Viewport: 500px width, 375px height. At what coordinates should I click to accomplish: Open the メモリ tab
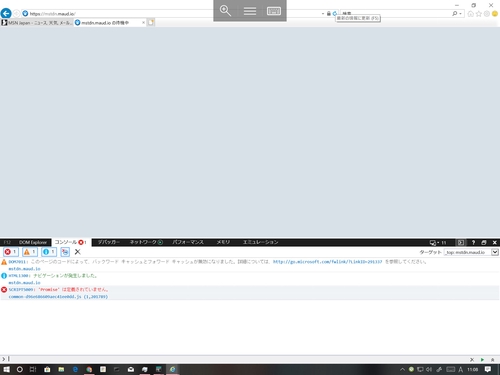(x=223, y=242)
